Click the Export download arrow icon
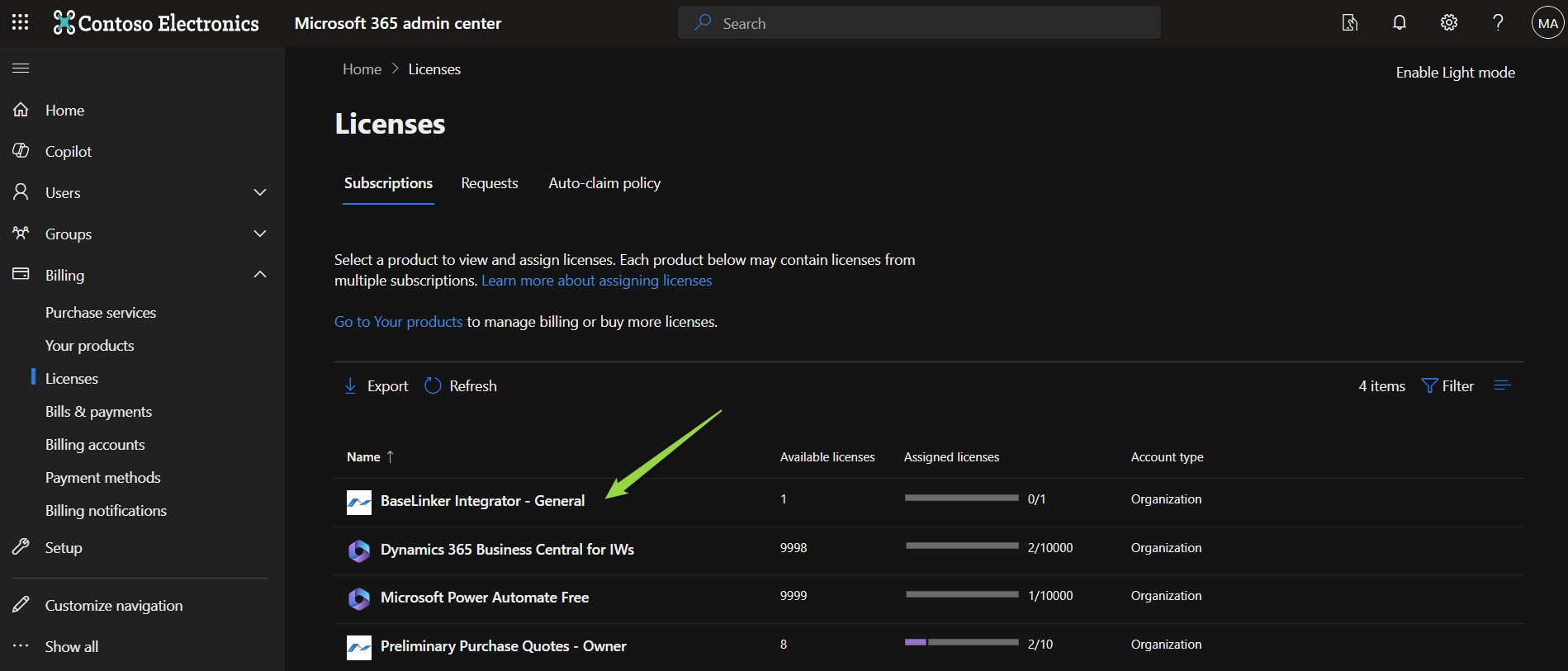This screenshot has width=1568, height=671. (x=350, y=385)
